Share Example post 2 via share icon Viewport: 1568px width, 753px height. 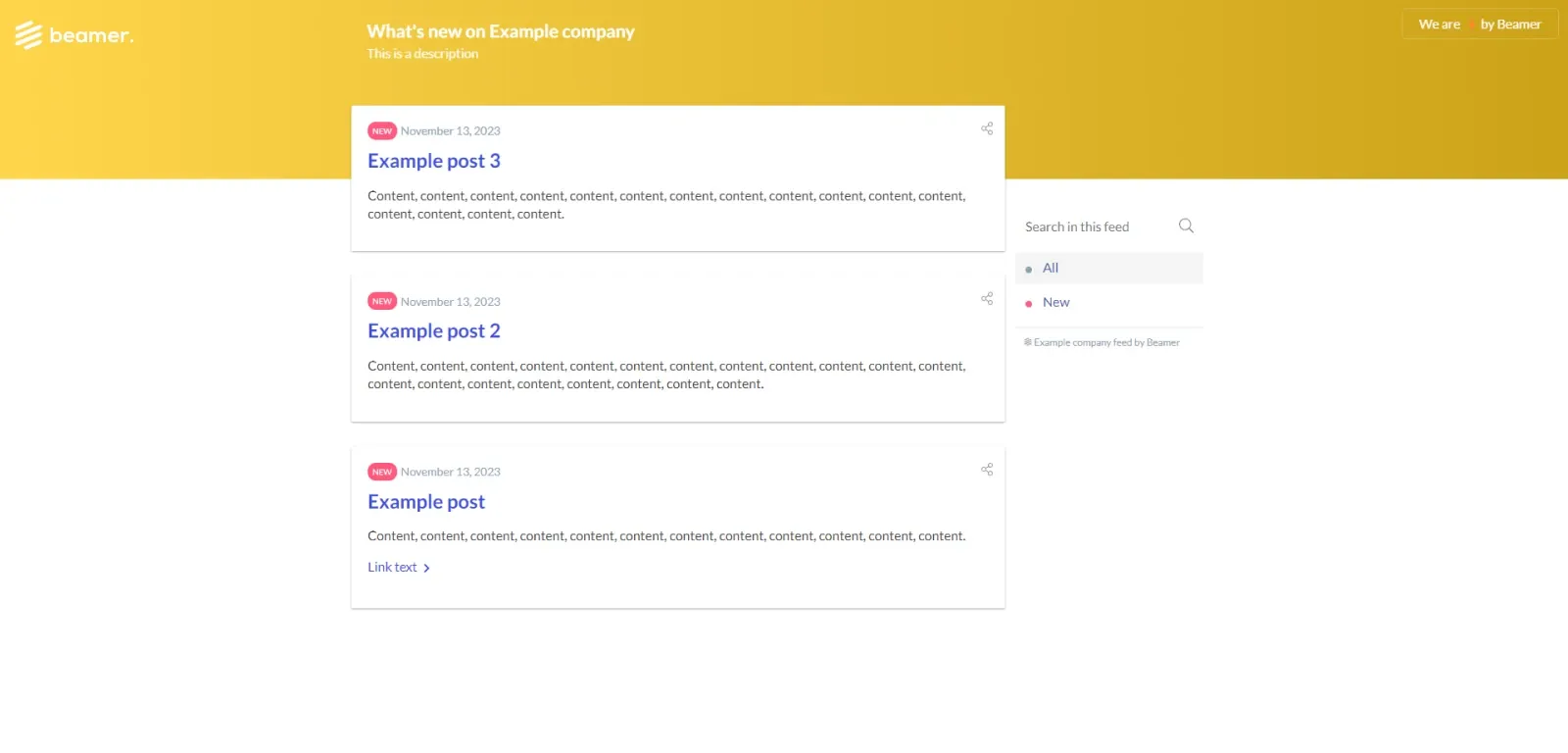coord(987,298)
